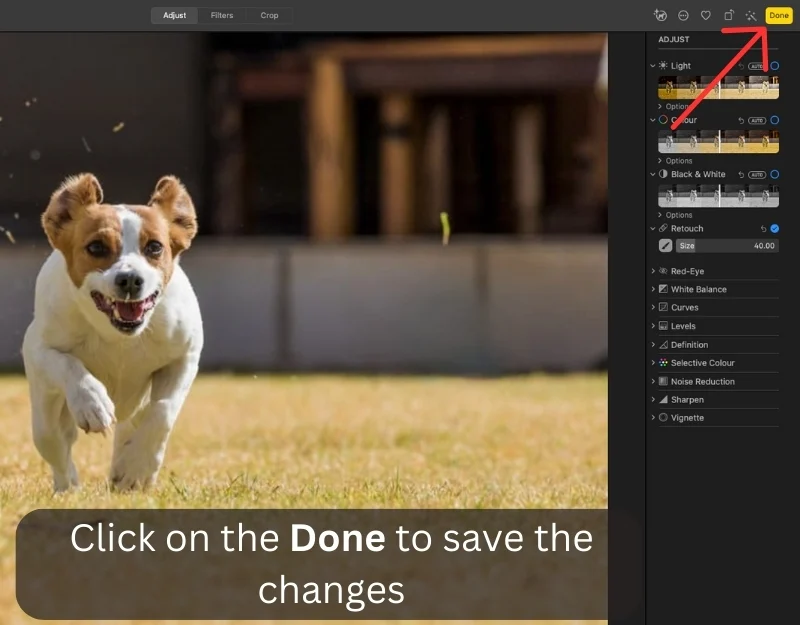Expand the Selective Colour section chevron
800x625 pixels.
[653, 363]
